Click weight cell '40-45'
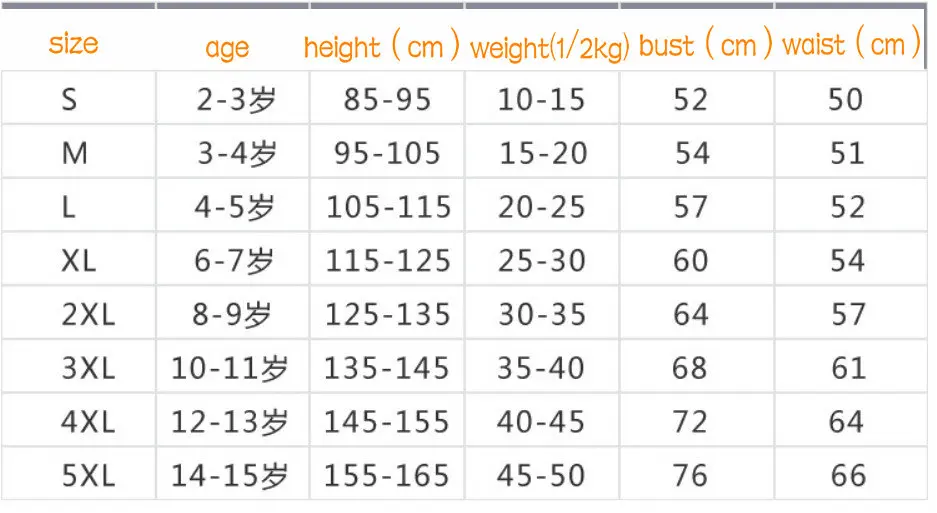Screen dimensions: 937x513 [541, 422]
